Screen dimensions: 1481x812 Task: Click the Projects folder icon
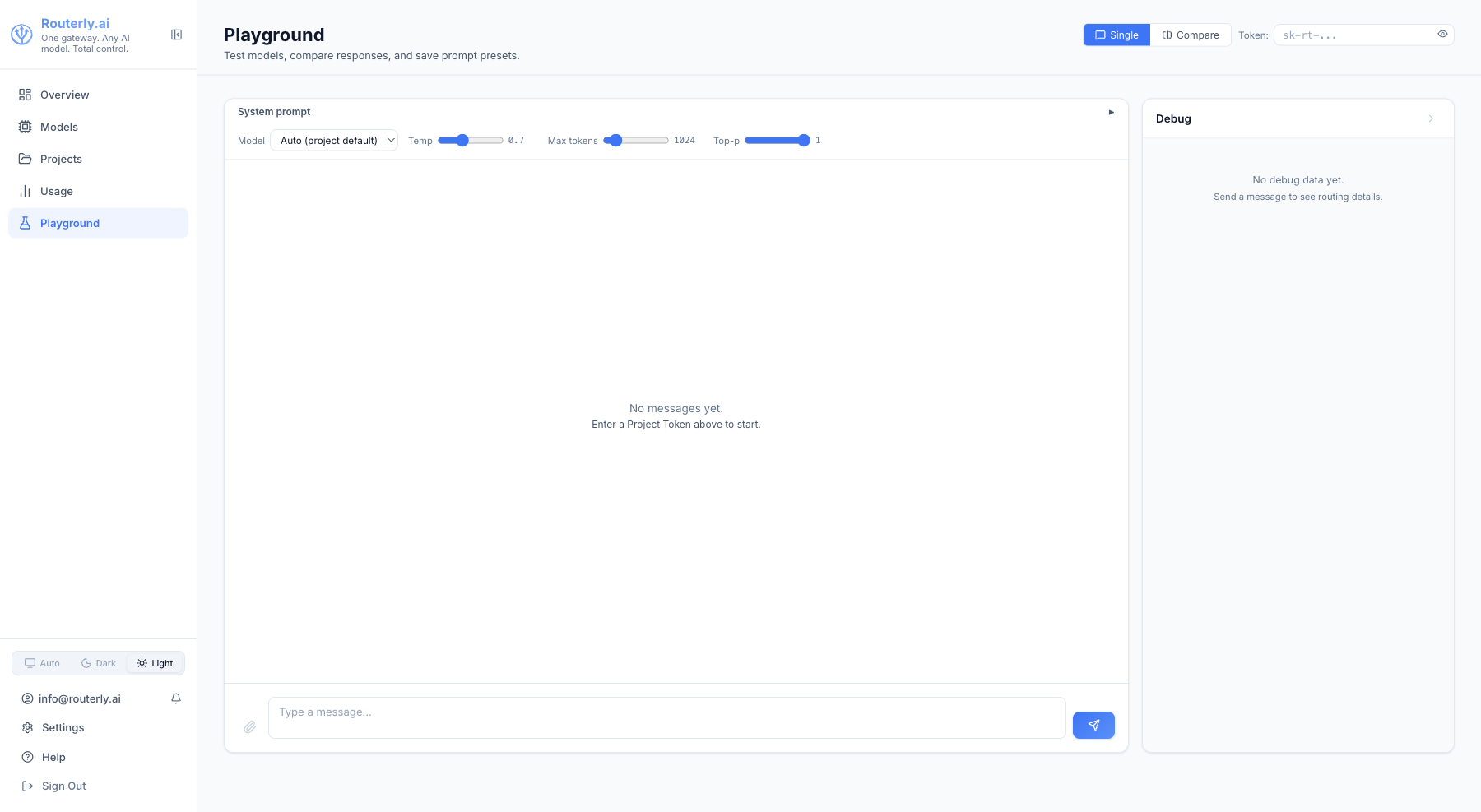click(26, 159)
